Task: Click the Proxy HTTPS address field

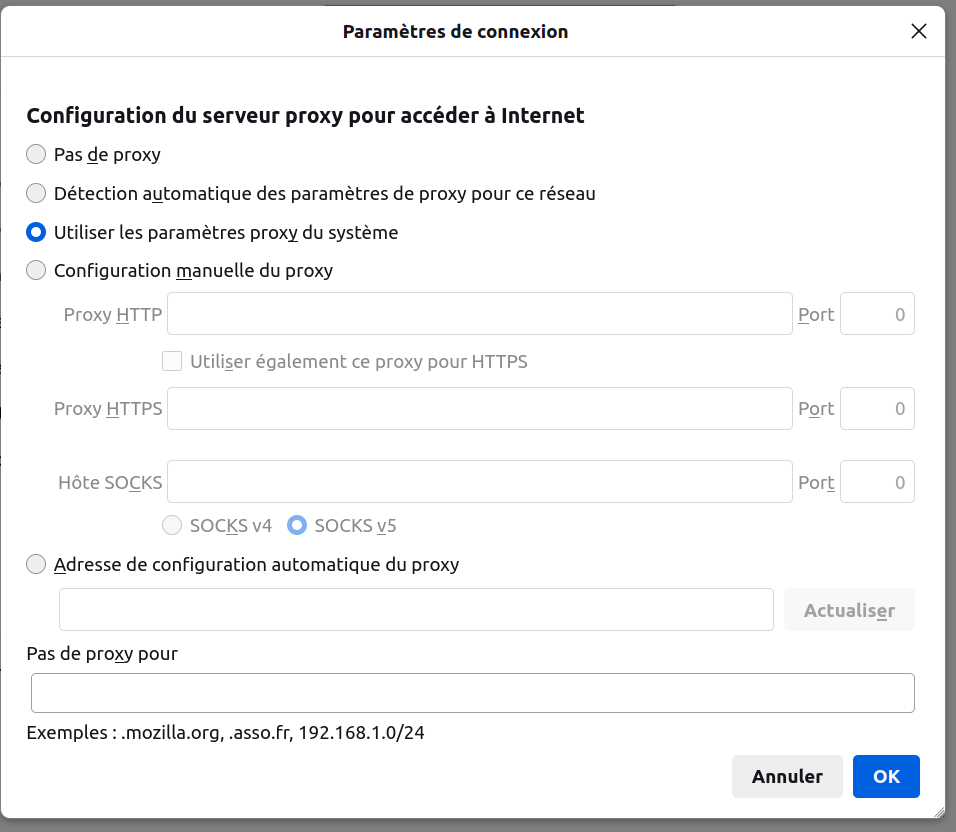Action: point(479,408)
